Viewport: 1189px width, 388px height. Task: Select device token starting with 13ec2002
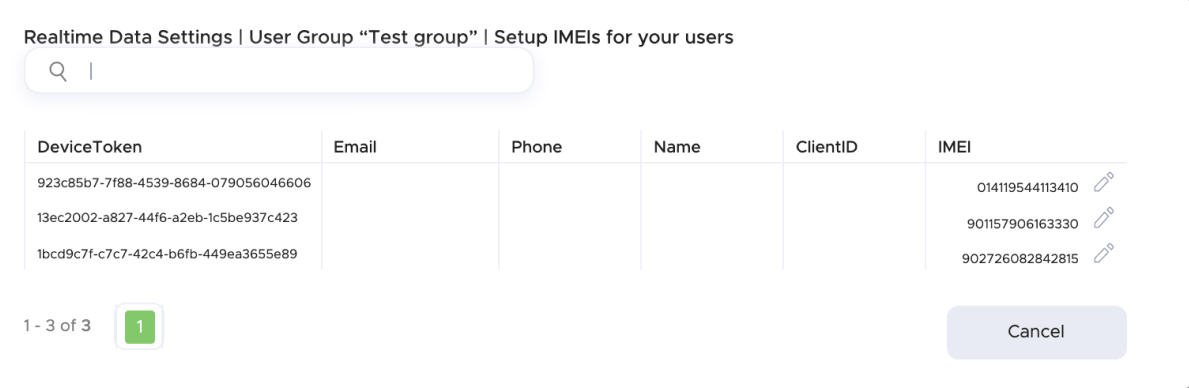point(167,217)
